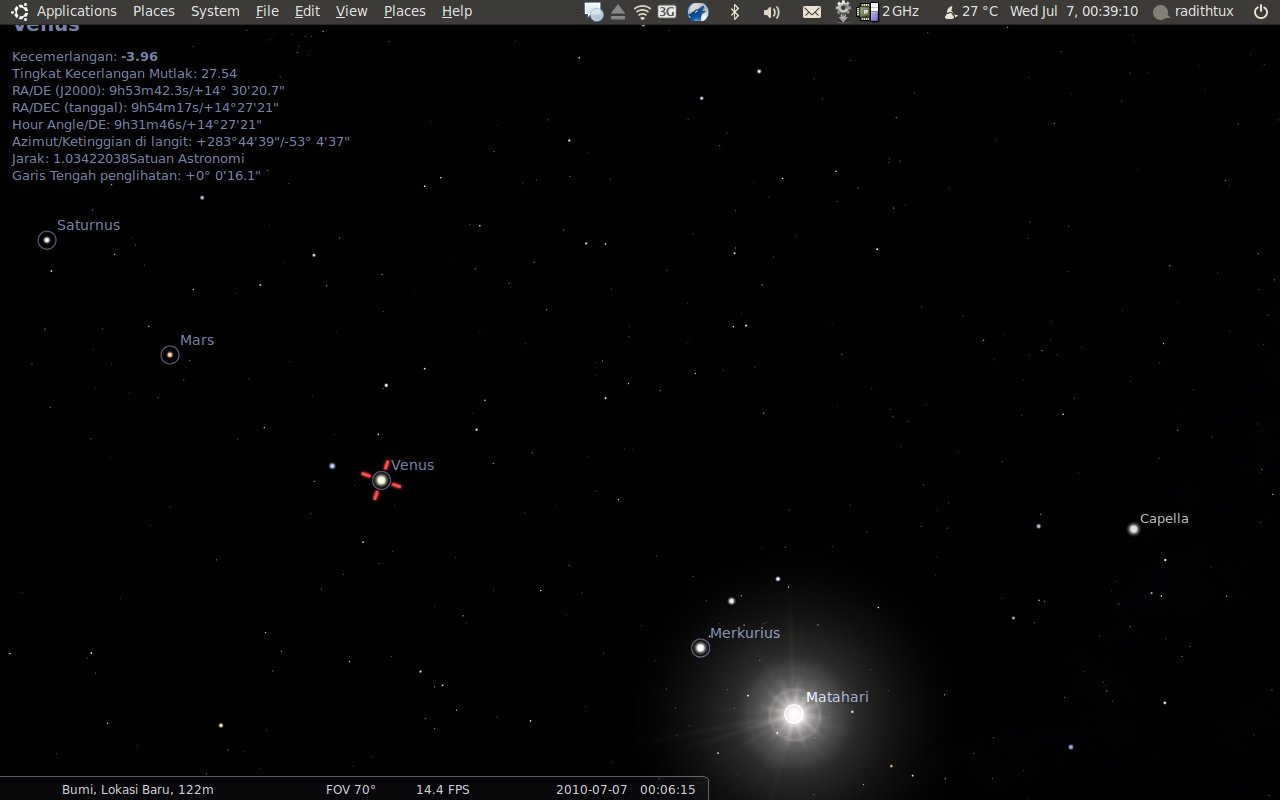The image size is (1280, 800).
Task: Select the star Capella
Action: click(x=1134, y=529)
